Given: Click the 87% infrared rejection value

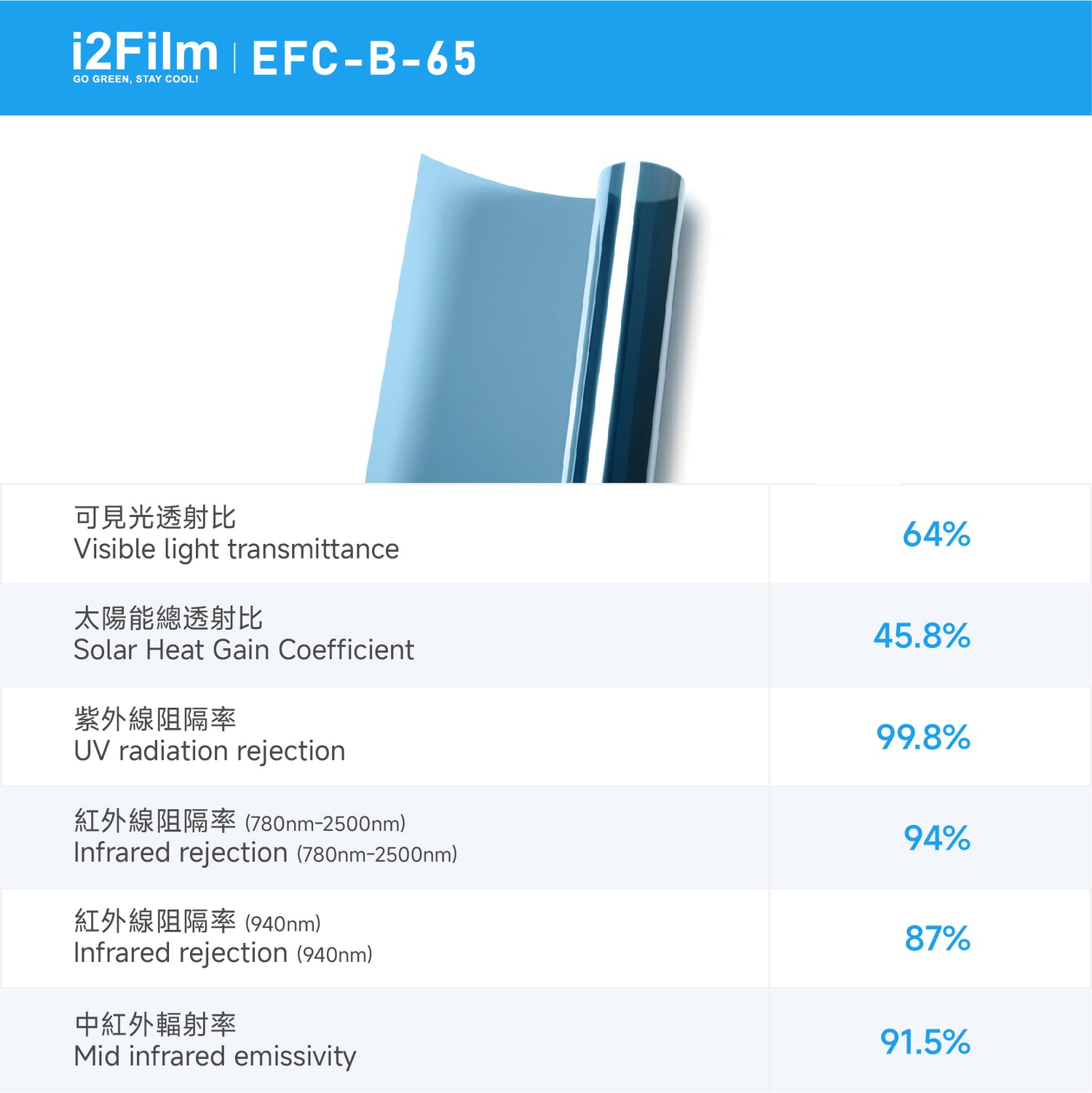Looking at the screenshot, I should pos(938,938).
